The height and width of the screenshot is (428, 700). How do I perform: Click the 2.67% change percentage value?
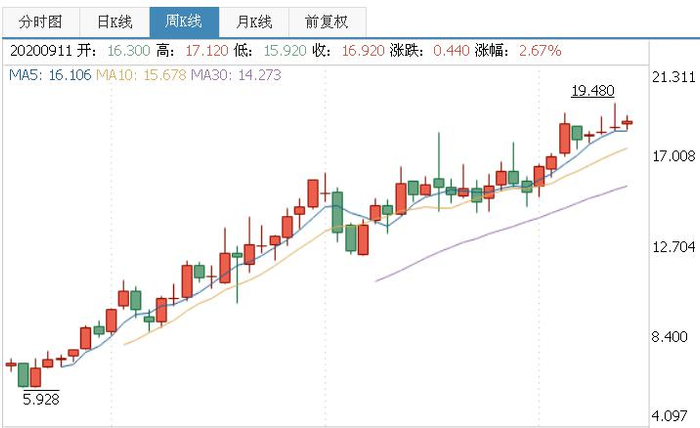540,49
